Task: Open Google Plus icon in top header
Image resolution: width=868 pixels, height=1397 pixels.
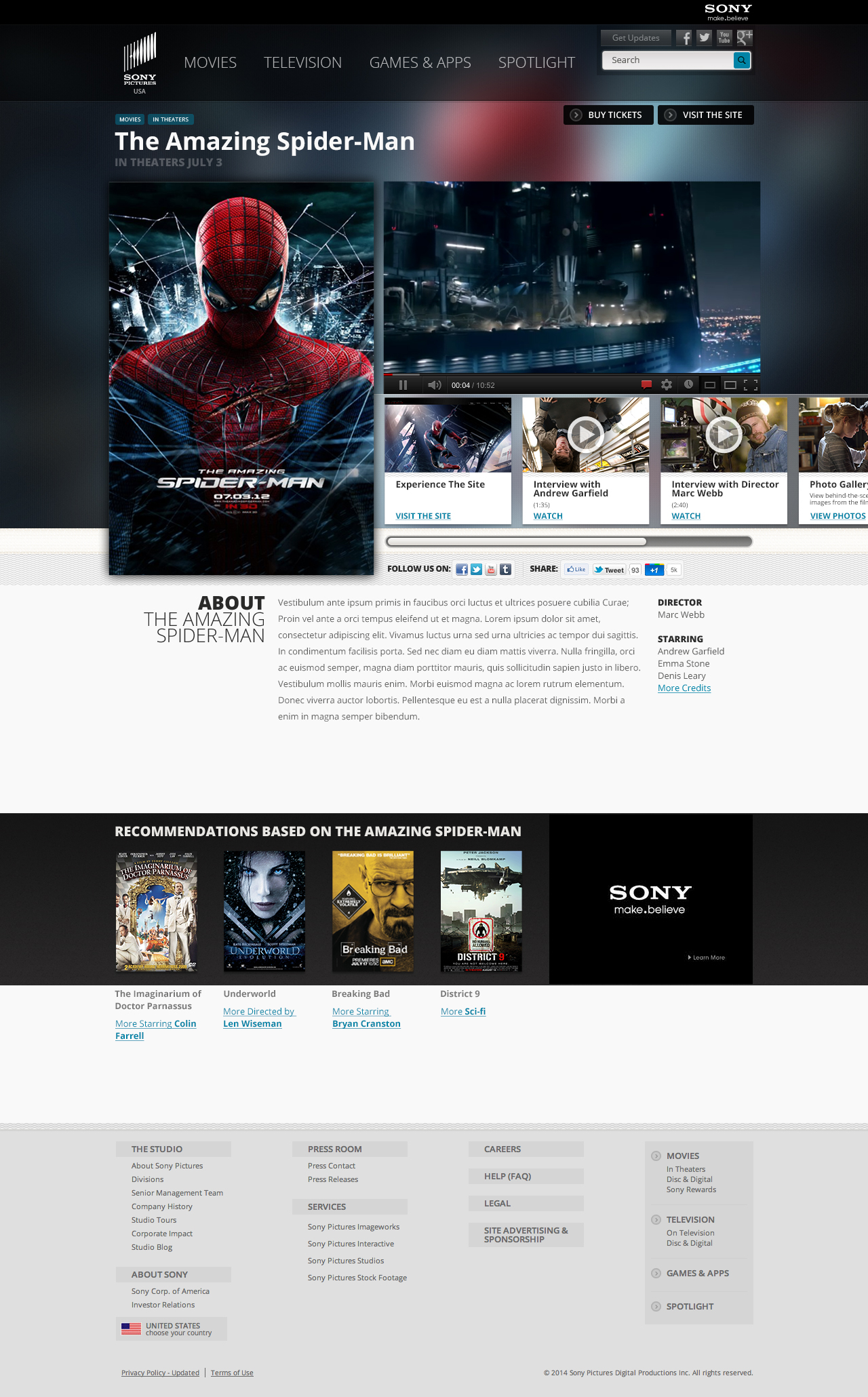Action: (745, 38)
